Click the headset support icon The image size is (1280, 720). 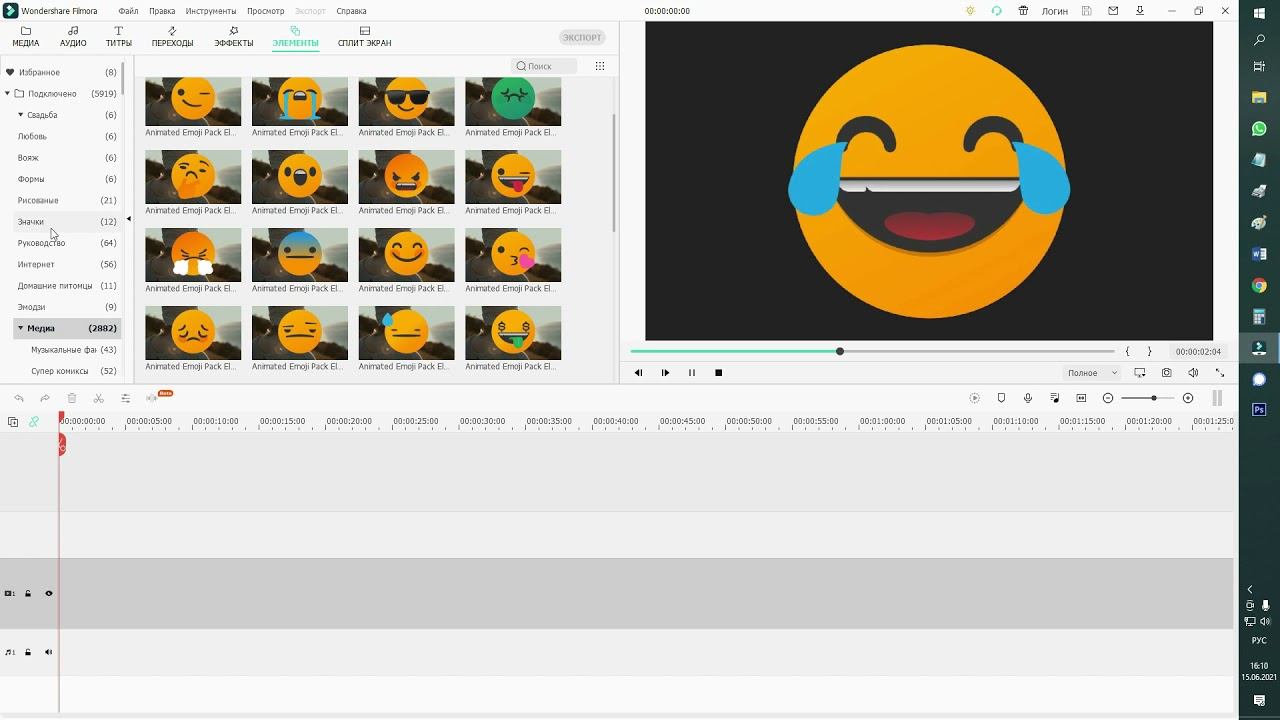[x=997, y=11]
